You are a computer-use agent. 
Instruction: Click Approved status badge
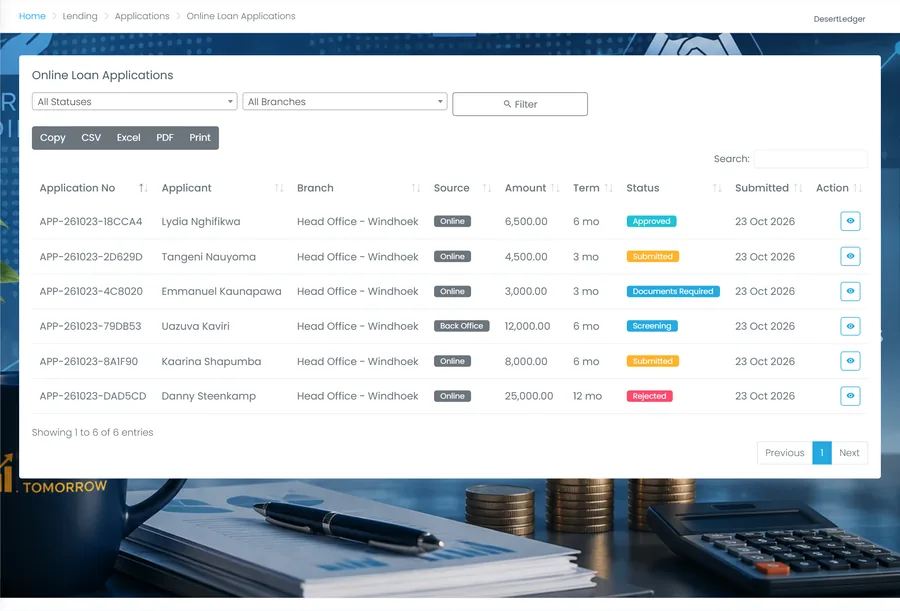coord(651,221)
